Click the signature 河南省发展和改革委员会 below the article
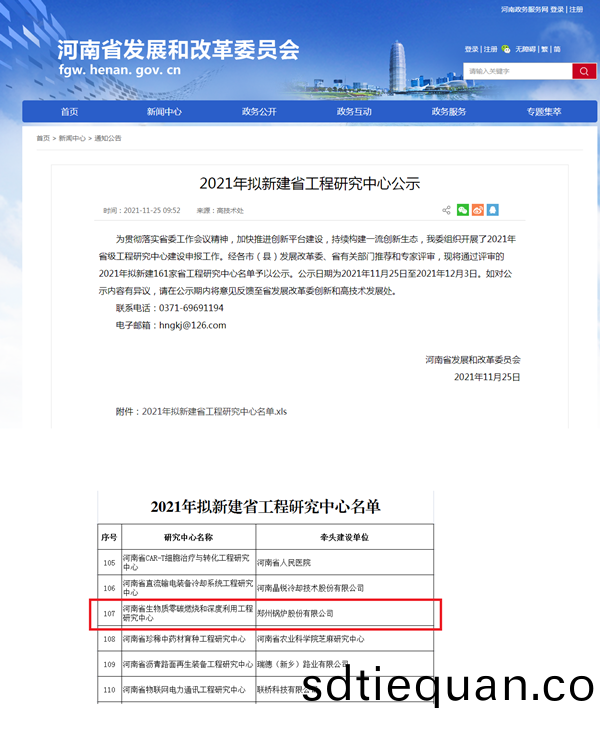This screenshot has height=730, width=600. [x=472, y=360]
